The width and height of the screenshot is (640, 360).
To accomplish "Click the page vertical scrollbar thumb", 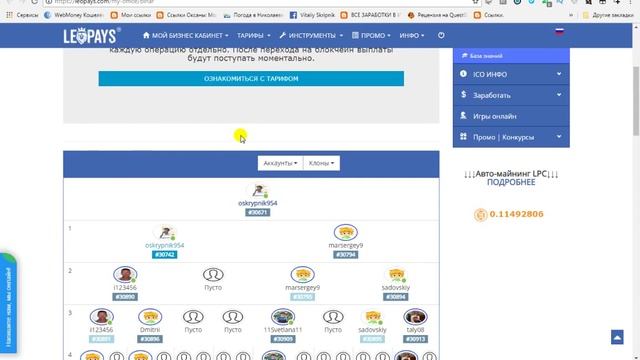I will pos(636,101).
